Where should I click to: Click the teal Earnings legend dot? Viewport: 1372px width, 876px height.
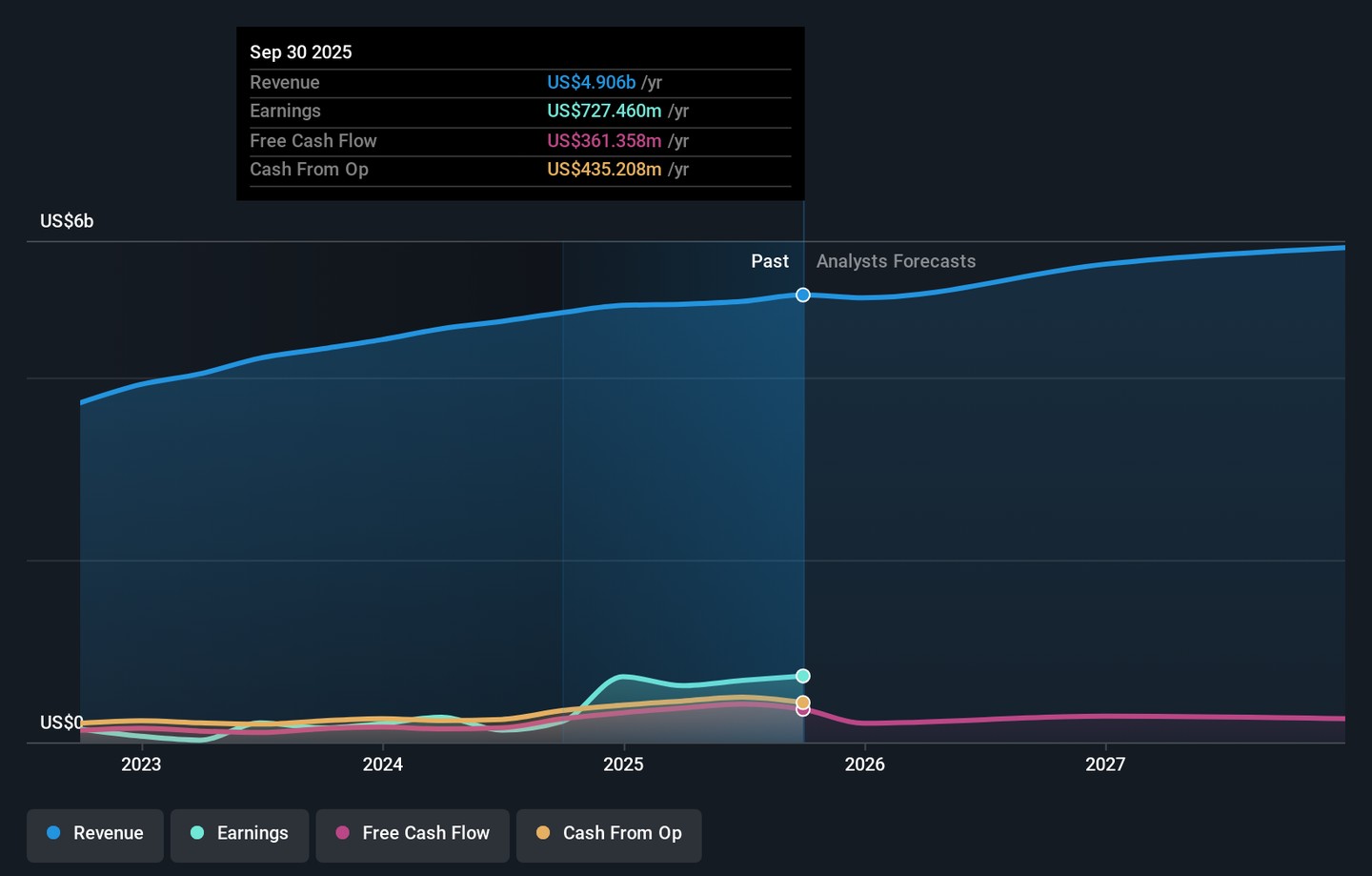[197, 833]
